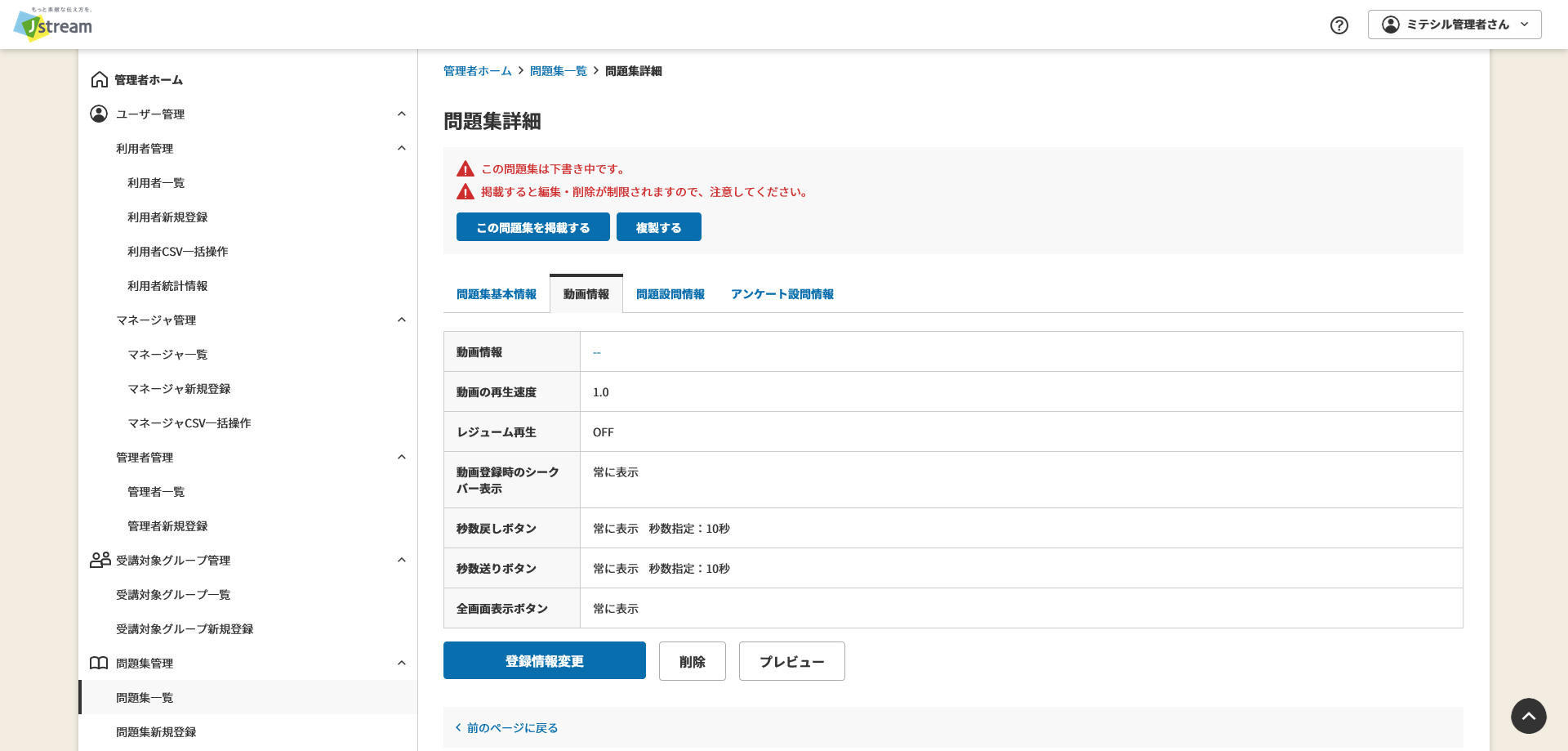This screenshot has width=1568, height=751.
Task: Switch to the 問題集基本情報 tab
Action: tap(497, 294)
